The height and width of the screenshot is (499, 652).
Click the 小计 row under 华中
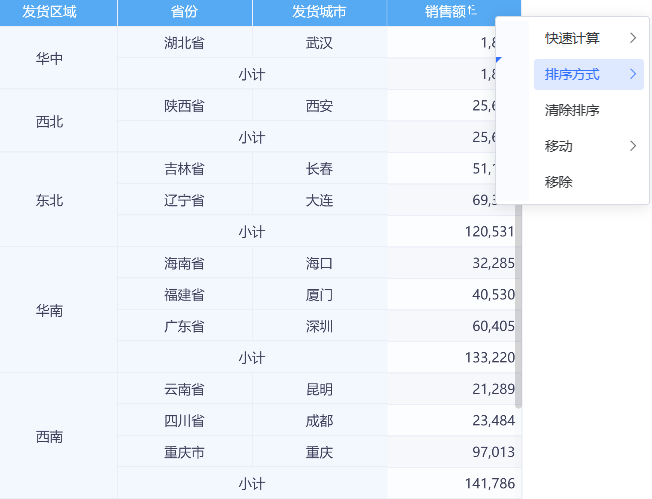(x=252, y=74)
